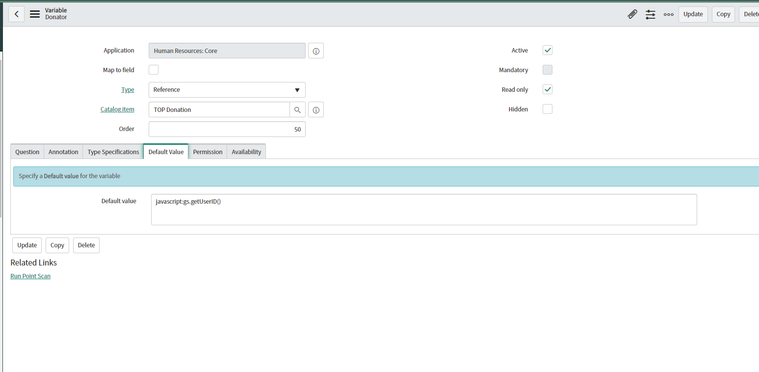This screenshot has width=759, height=372.
Task: Go back using the header back arrow
Action: click(16, 14)
